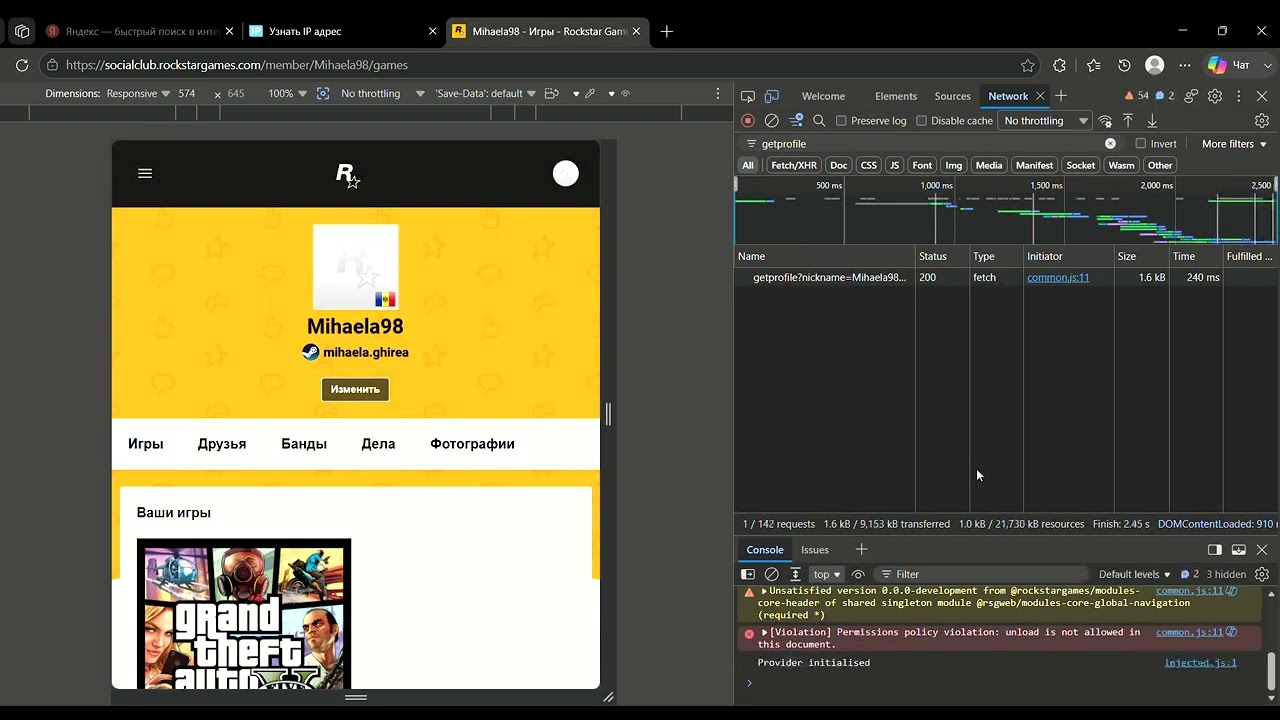
Task: Check the Invert filter checkbox
Action: click(1140, 144)
